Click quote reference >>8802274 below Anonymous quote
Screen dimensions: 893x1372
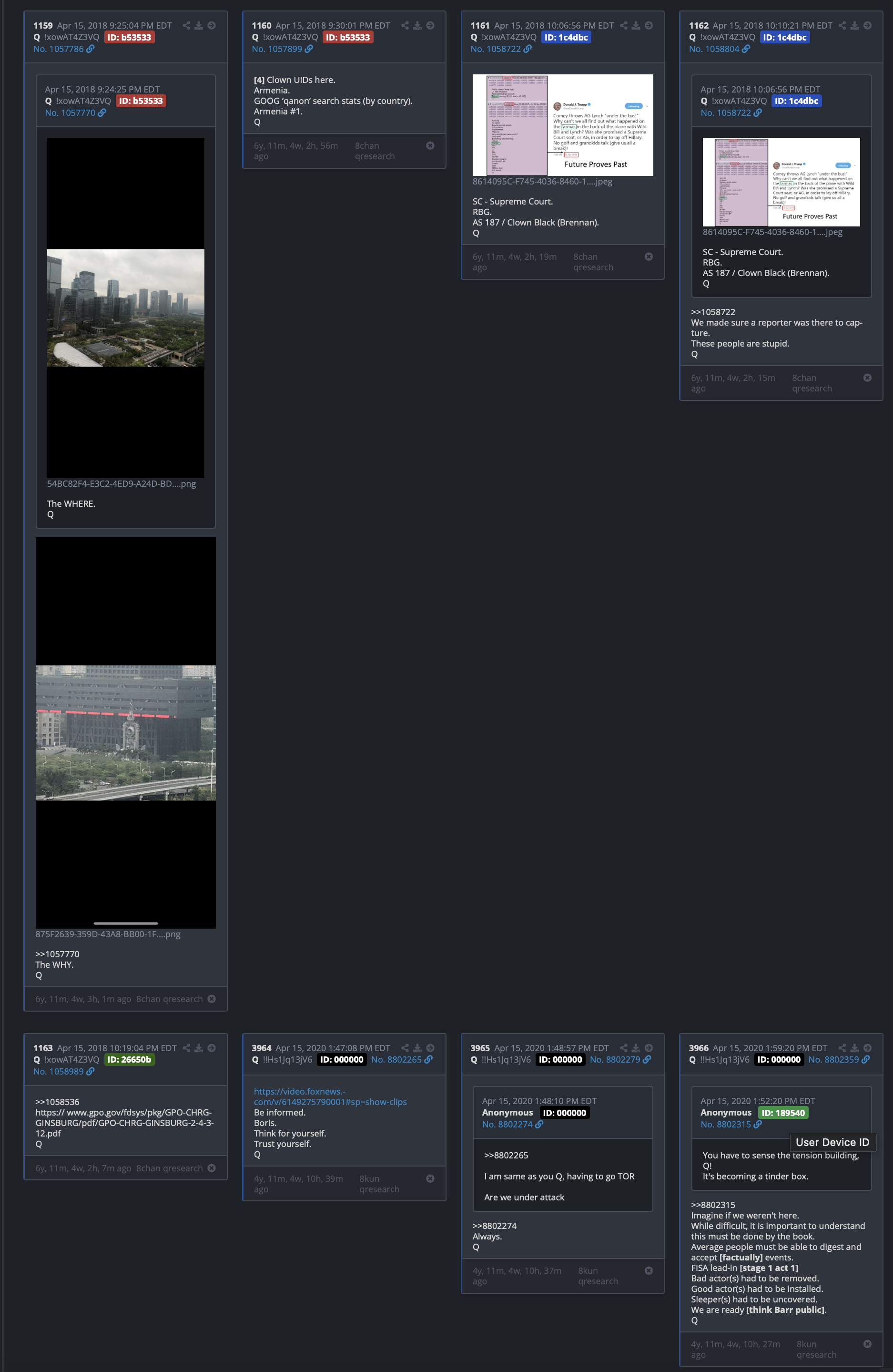pos(494,1226)
